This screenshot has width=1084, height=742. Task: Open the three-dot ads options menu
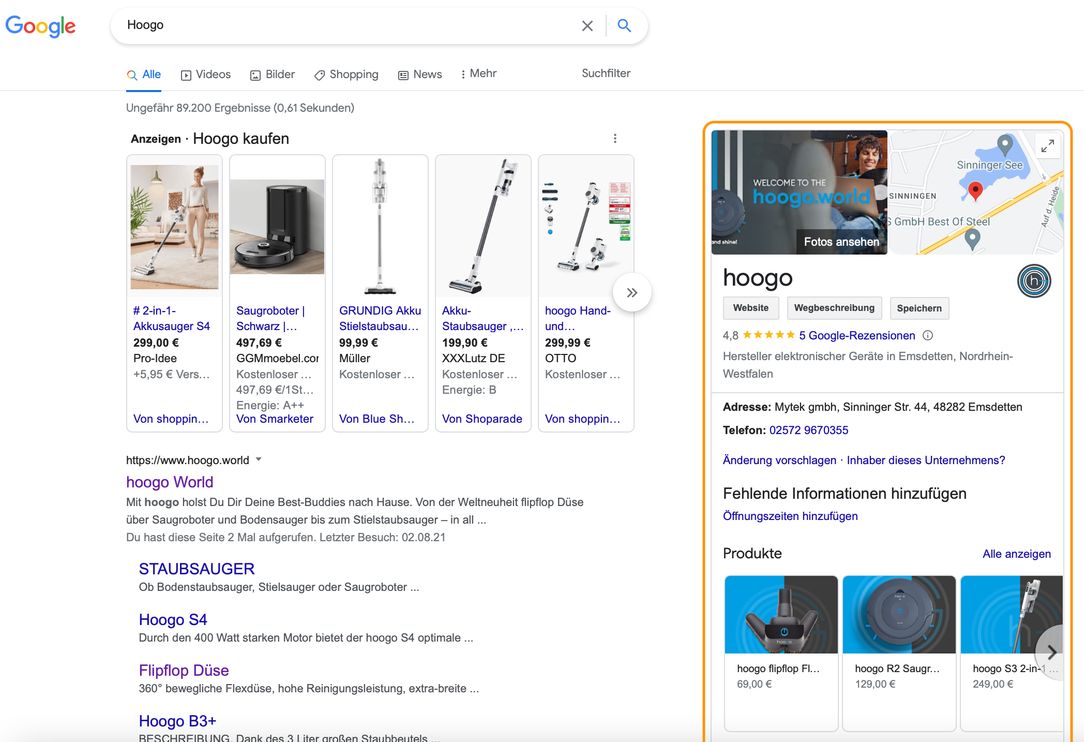[615, 138]
